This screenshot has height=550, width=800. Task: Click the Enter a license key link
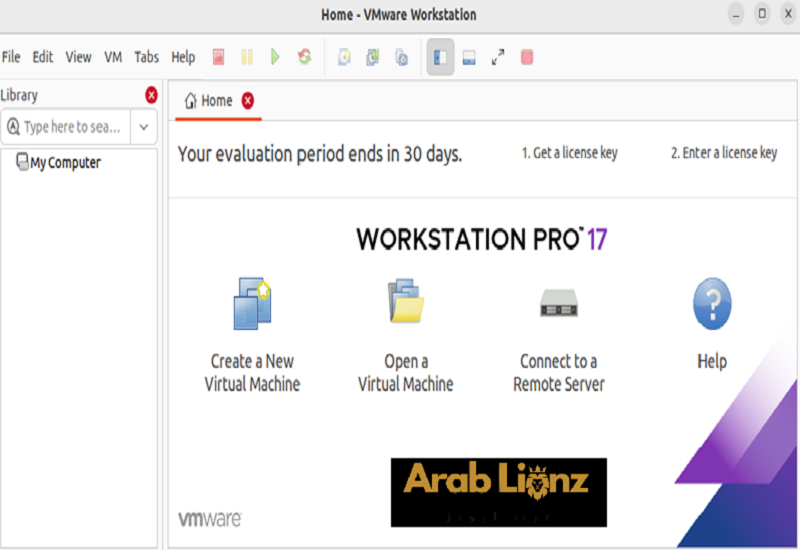pyautogui.click(x=724, y=153)
